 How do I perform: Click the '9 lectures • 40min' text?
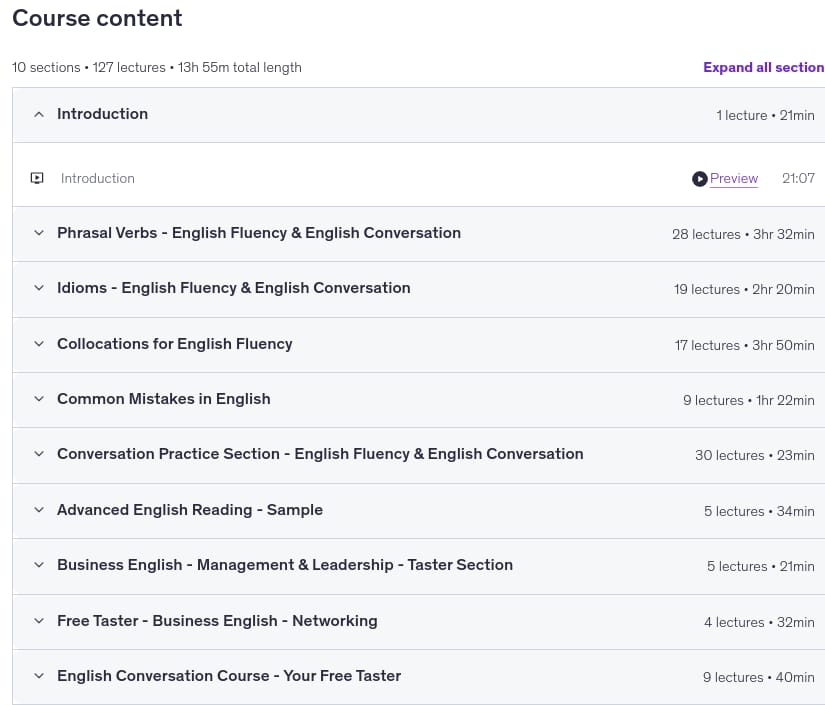pyautogui.click(x=759, y=677)
